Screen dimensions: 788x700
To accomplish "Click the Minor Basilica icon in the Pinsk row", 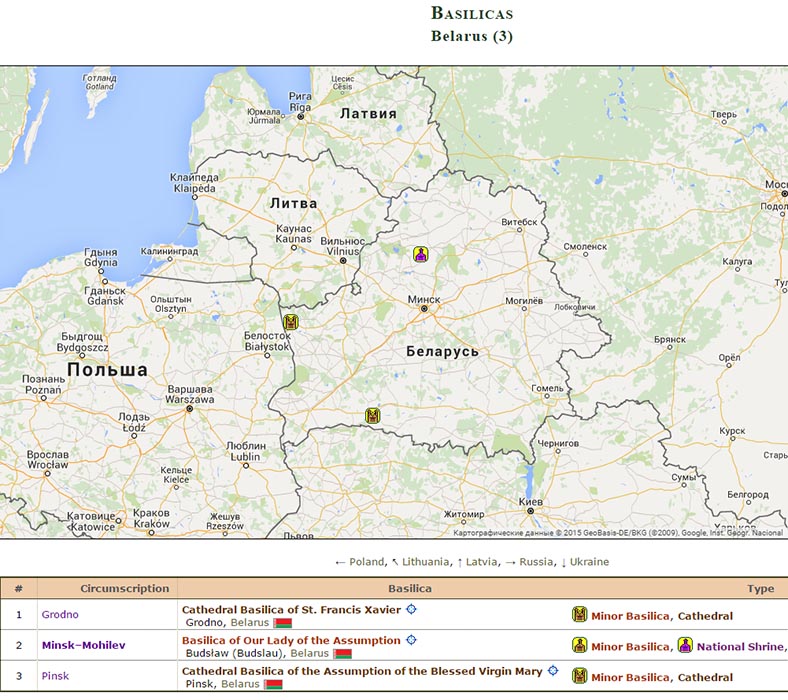I will point(579,677).
